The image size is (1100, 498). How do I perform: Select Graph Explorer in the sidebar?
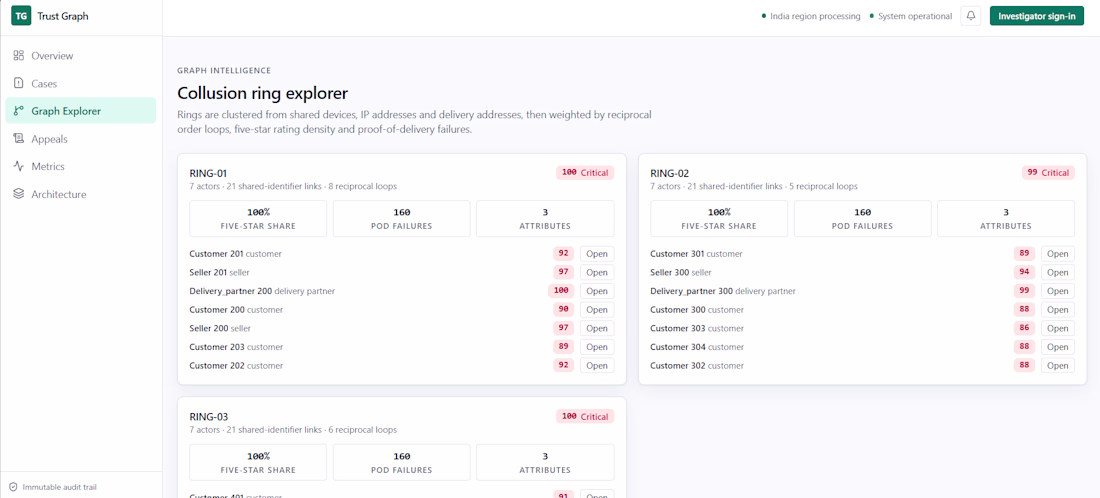click(x=81, y=111)
